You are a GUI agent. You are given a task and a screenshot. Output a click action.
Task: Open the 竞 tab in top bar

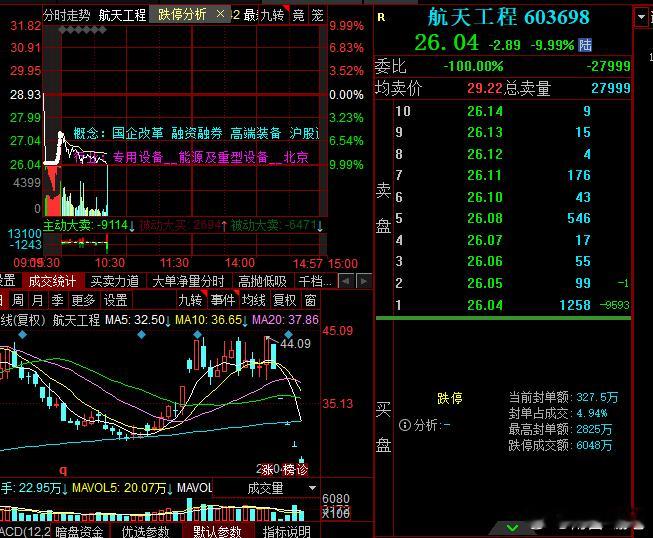(298, 15)
